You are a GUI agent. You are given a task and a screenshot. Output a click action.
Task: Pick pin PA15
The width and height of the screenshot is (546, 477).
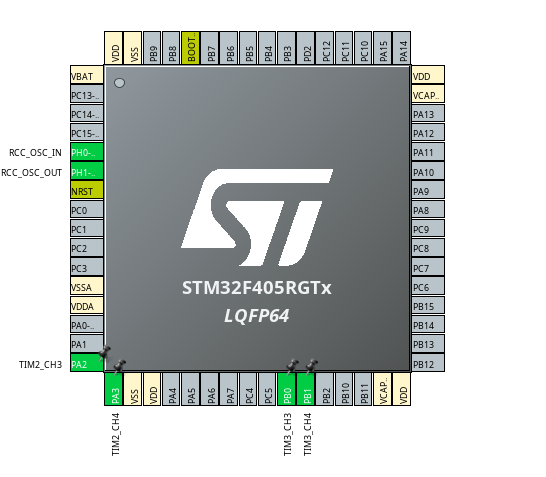click(x=383, y=48)
